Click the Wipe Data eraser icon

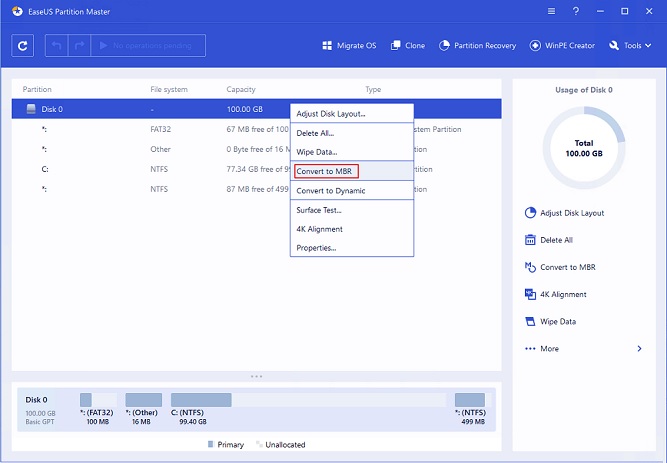(x=530, y=322)
